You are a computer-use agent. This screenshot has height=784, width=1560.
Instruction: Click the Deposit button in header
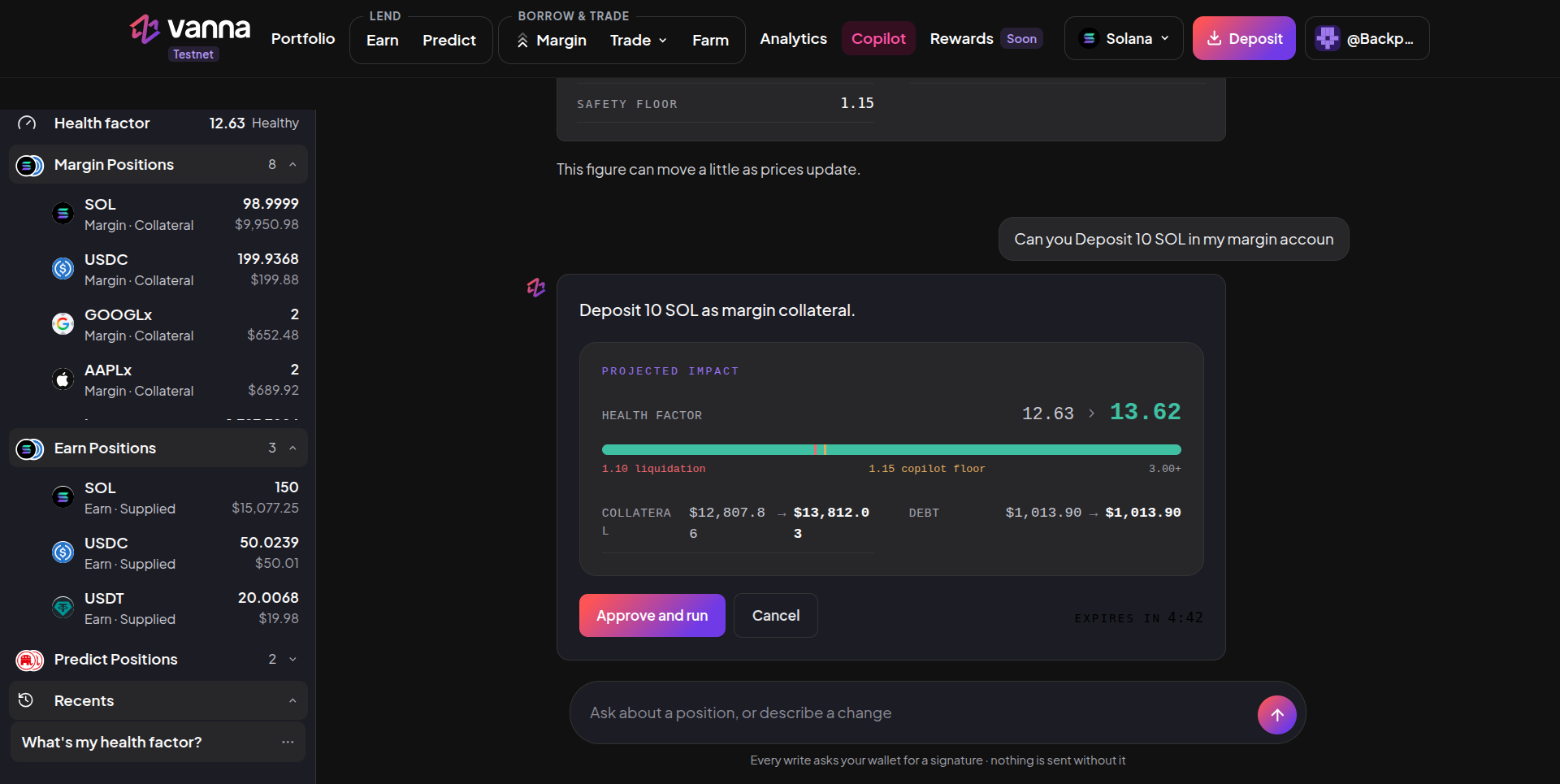point(1244,38)
